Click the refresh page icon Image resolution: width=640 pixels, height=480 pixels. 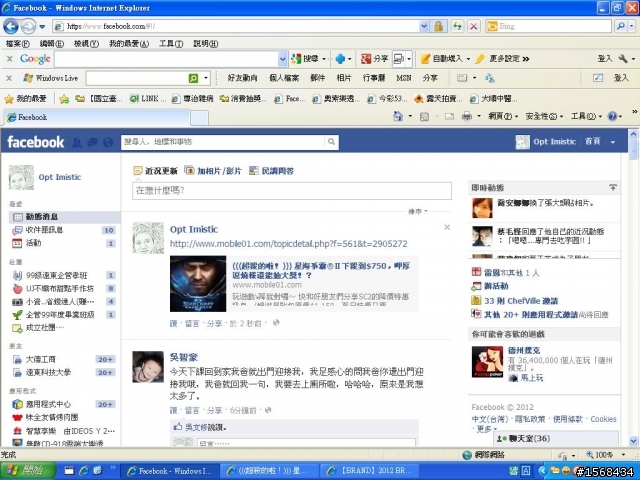[x=458, y=27]
